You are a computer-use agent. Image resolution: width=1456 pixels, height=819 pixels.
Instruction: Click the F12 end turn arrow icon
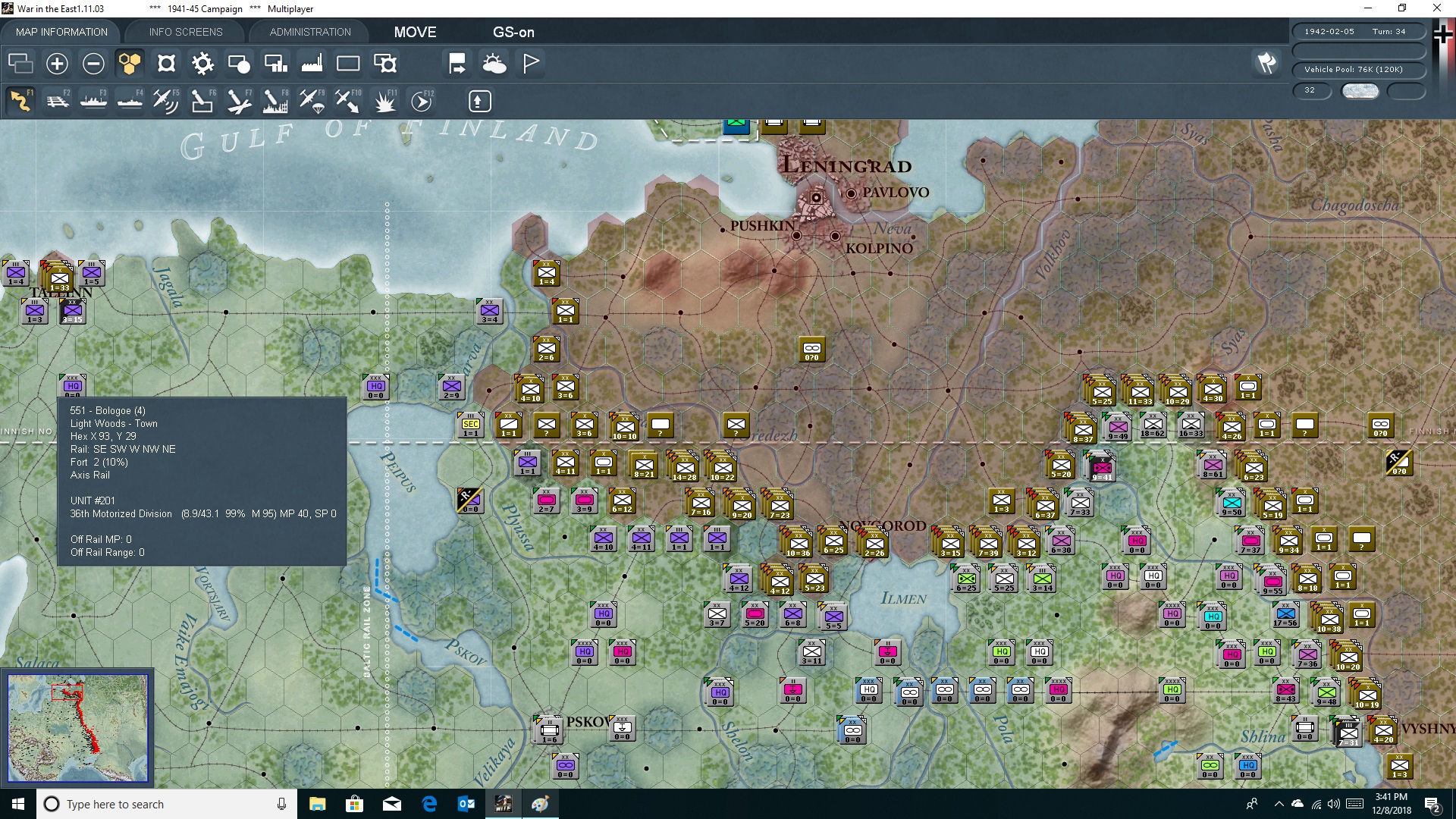pyautogui.click(x=422, y=101)
